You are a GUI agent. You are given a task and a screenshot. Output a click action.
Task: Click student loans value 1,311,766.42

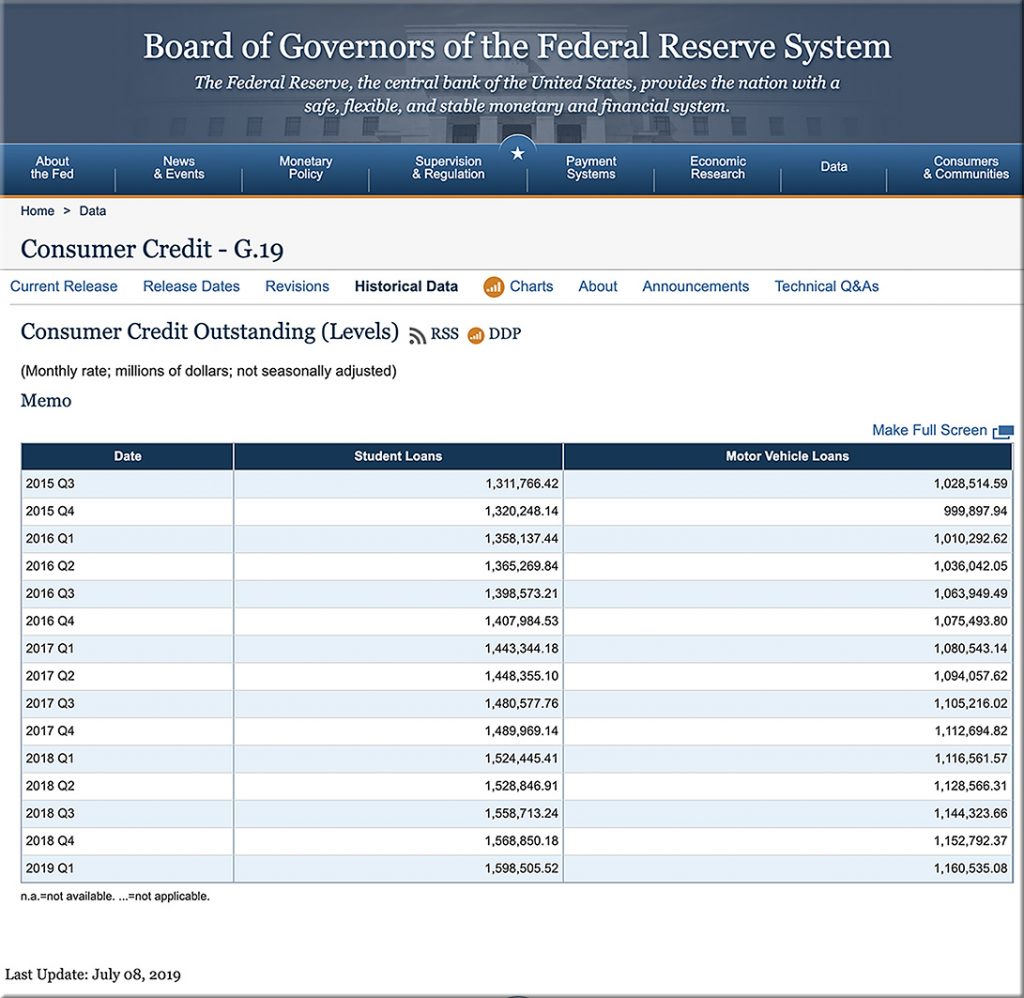[522, 484]
